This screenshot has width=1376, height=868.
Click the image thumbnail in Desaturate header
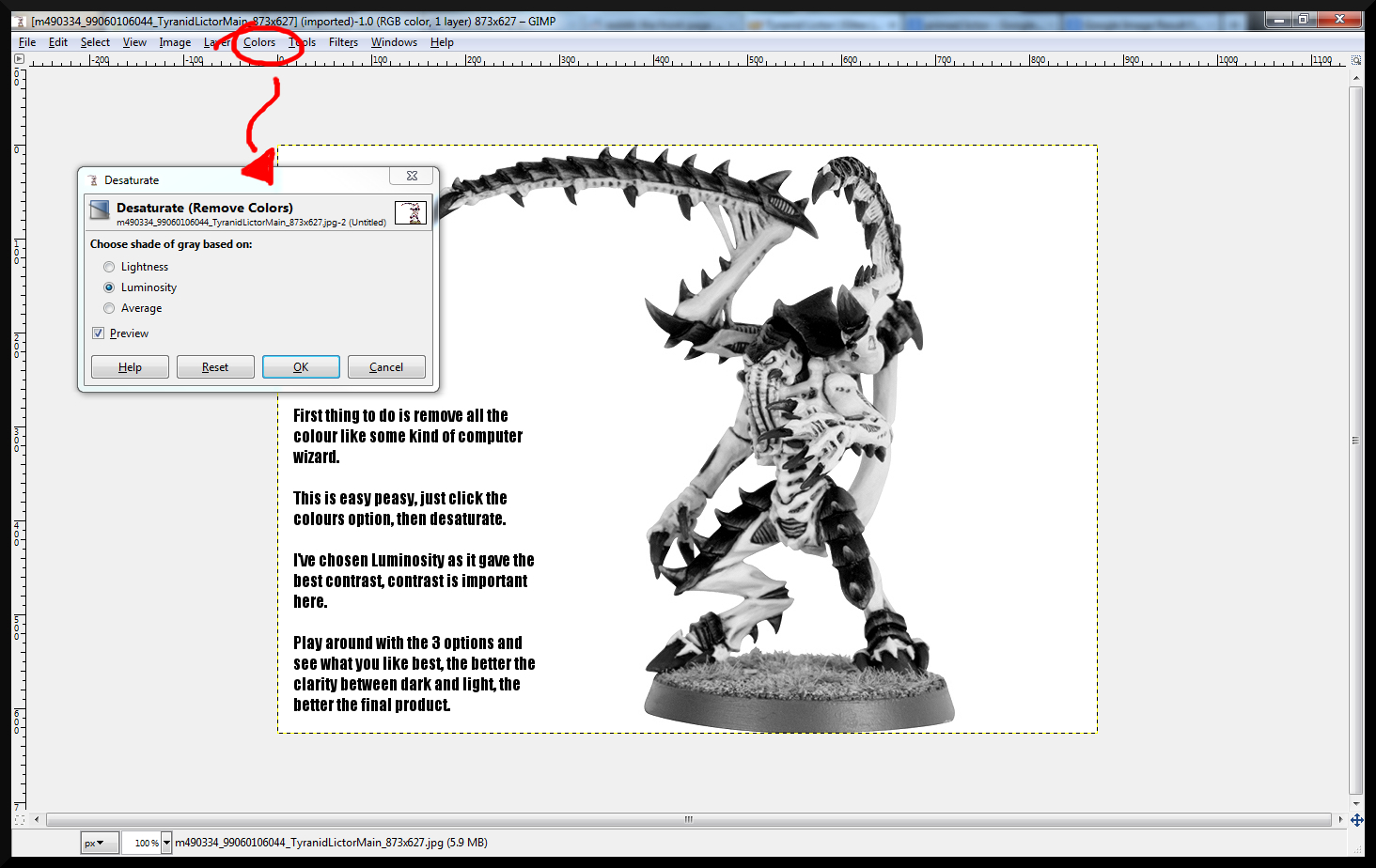[x=411, y=212]
